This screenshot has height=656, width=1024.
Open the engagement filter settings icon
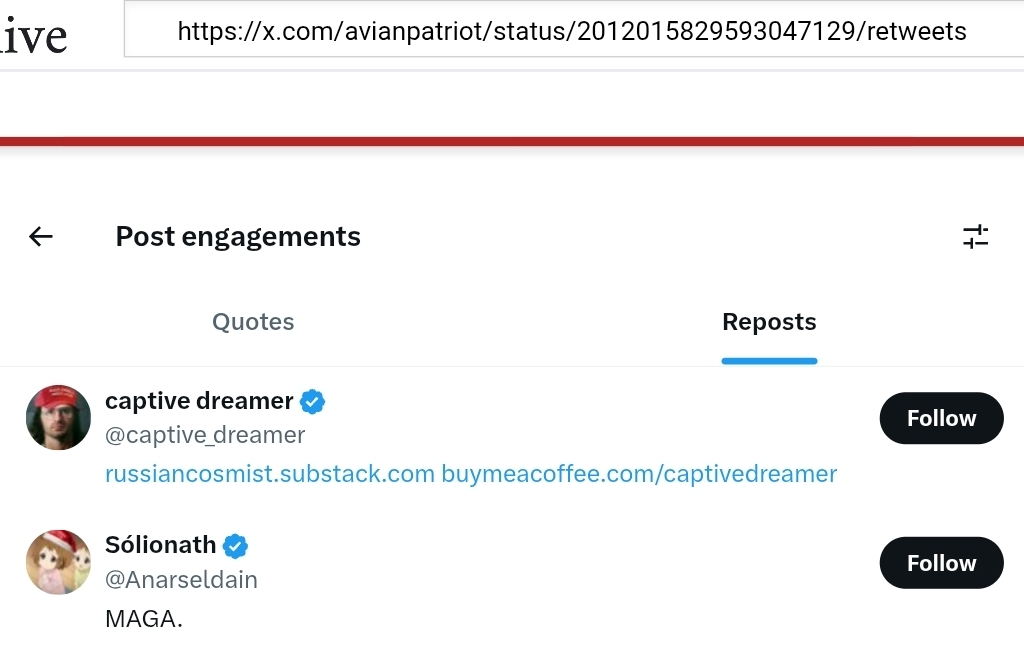(x=976, y=237)
